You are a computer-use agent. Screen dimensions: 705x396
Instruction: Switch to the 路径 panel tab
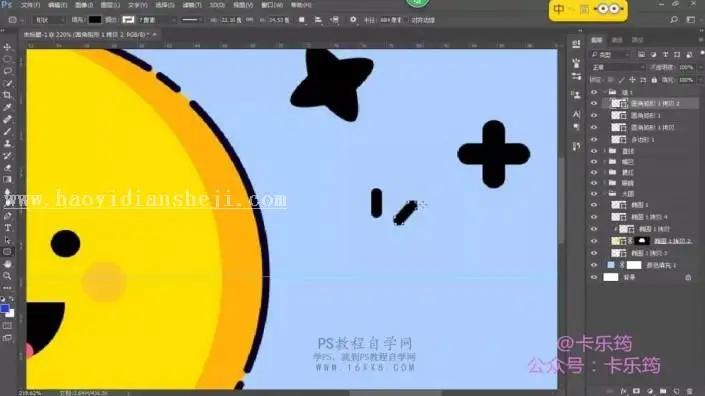pos(638,40)
